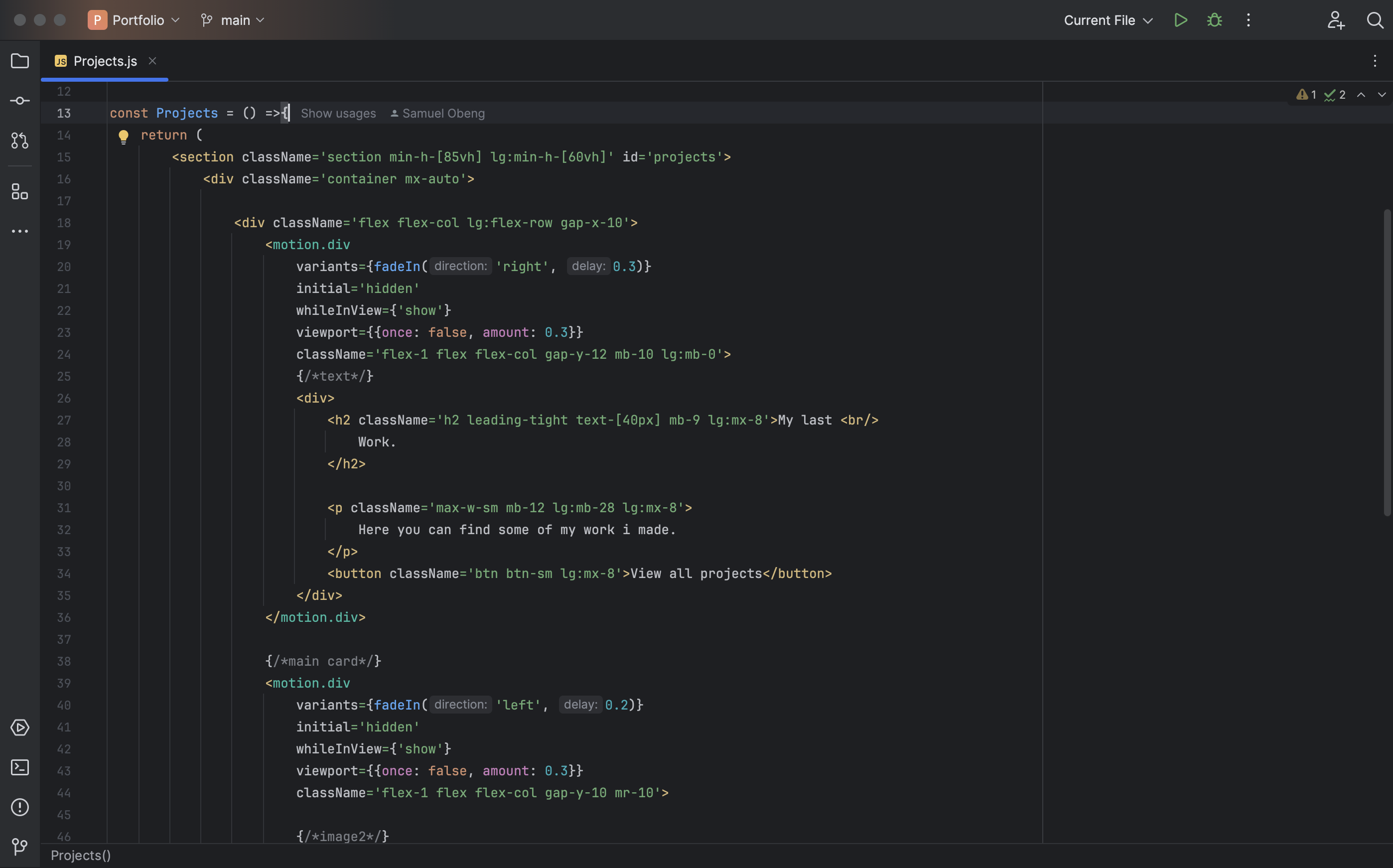Click the {/*image2*/} comment

tap(343, 837)
